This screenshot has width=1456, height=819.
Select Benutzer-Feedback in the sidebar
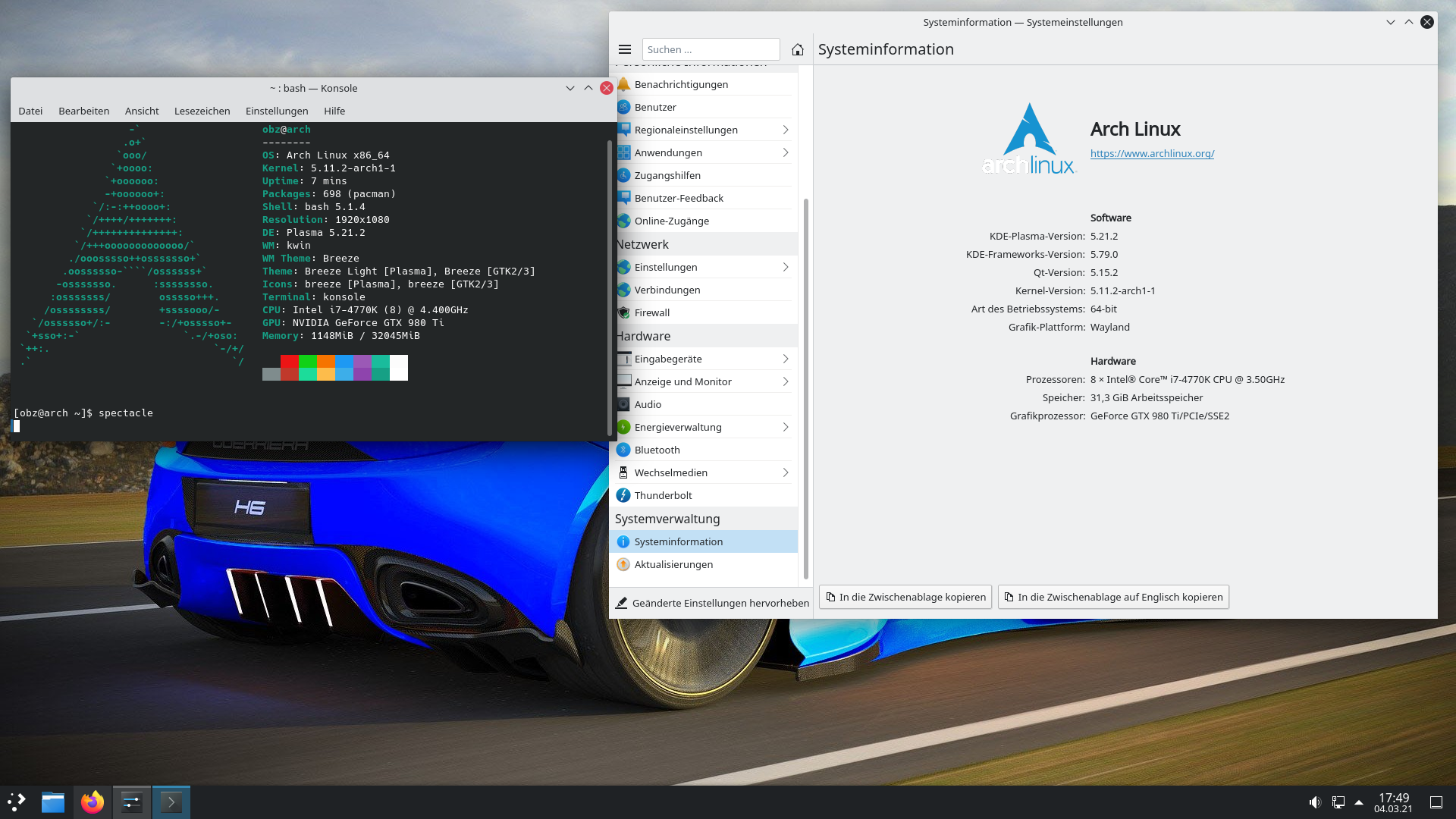(x=679, y=198)
